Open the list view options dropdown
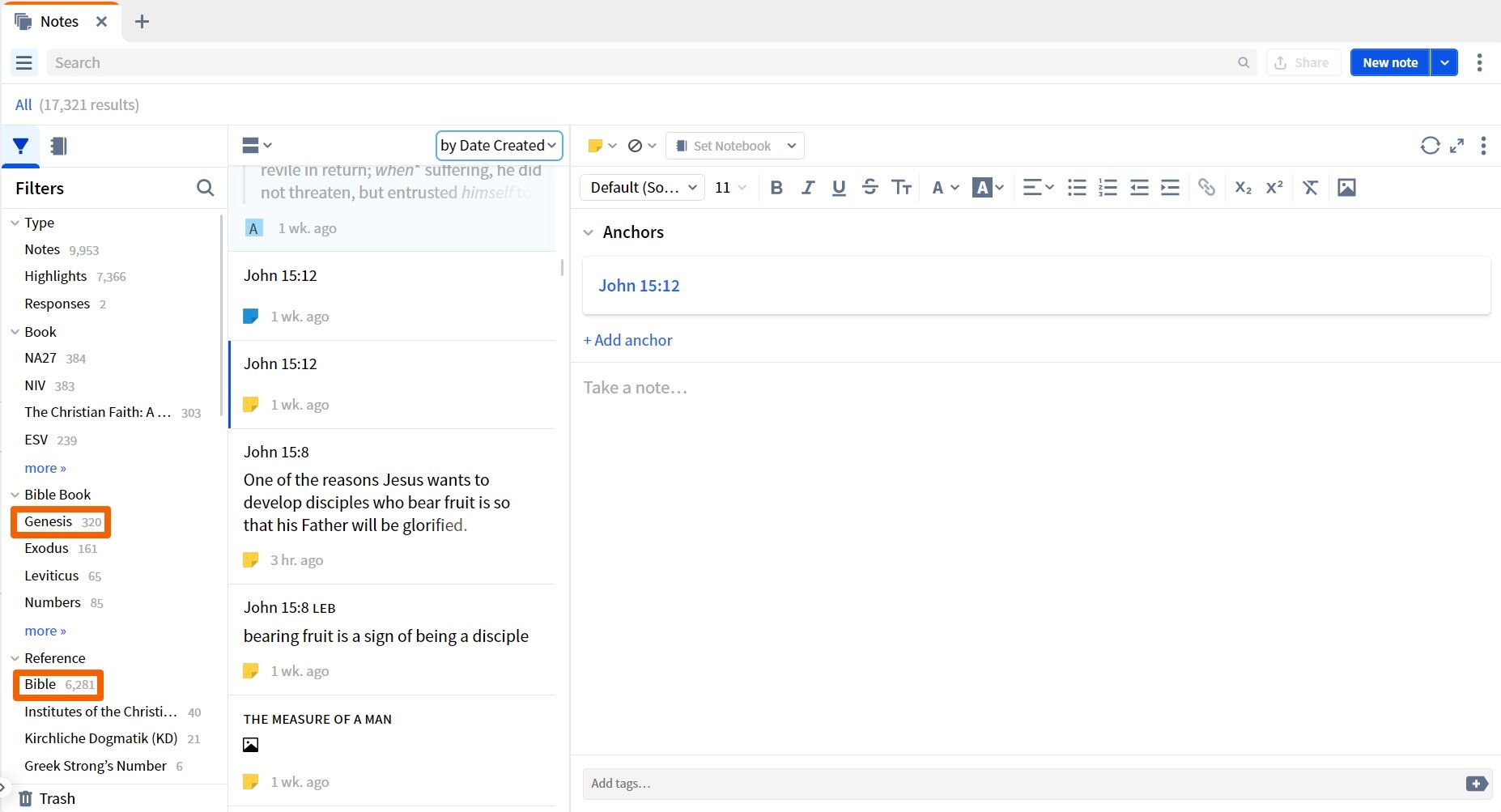 257,146
